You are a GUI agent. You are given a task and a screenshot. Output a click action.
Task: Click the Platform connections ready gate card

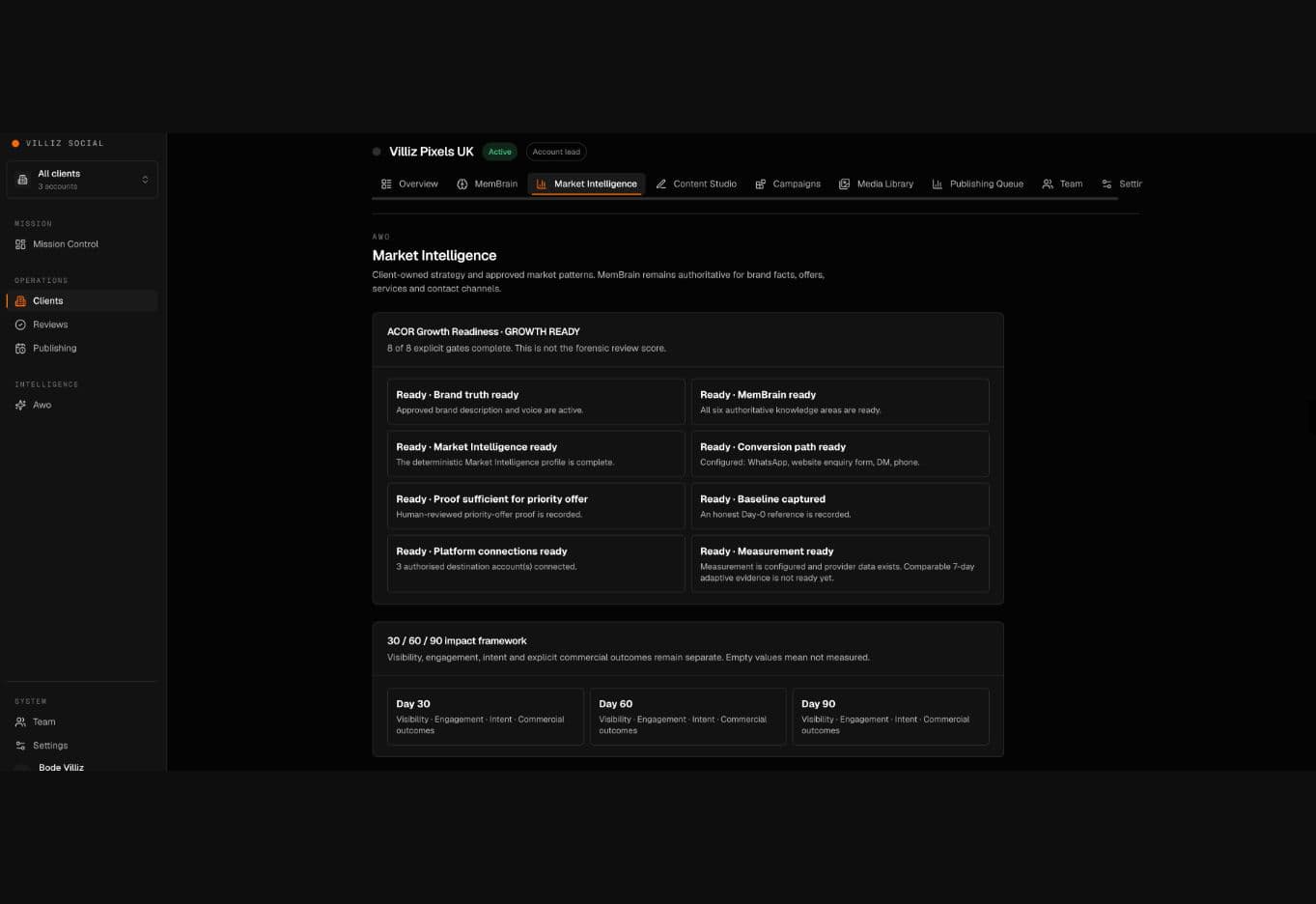(536, 564)
